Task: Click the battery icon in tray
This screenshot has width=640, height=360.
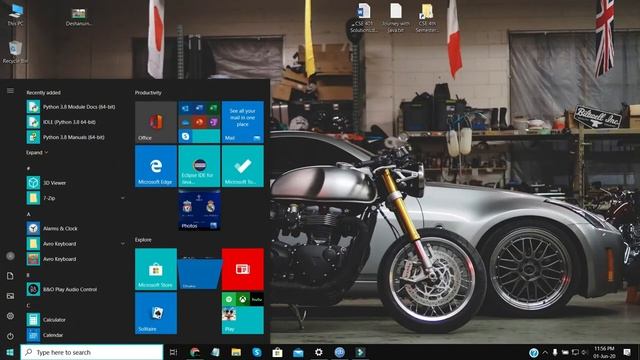Action: coord(565,352)
